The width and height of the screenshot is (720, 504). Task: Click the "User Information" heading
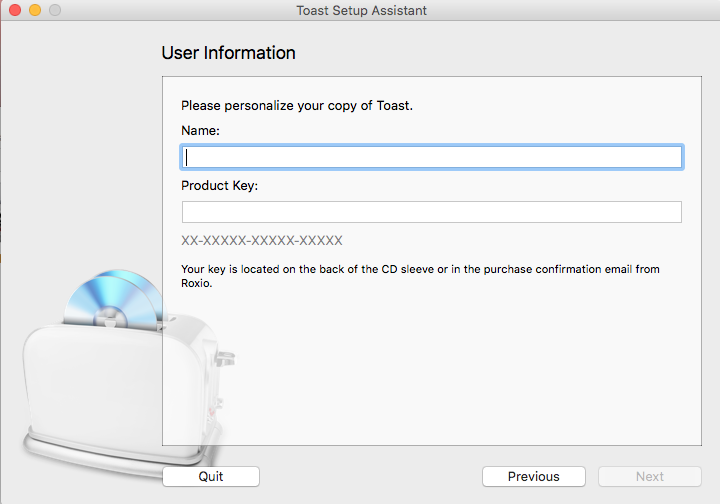point(228,53)
